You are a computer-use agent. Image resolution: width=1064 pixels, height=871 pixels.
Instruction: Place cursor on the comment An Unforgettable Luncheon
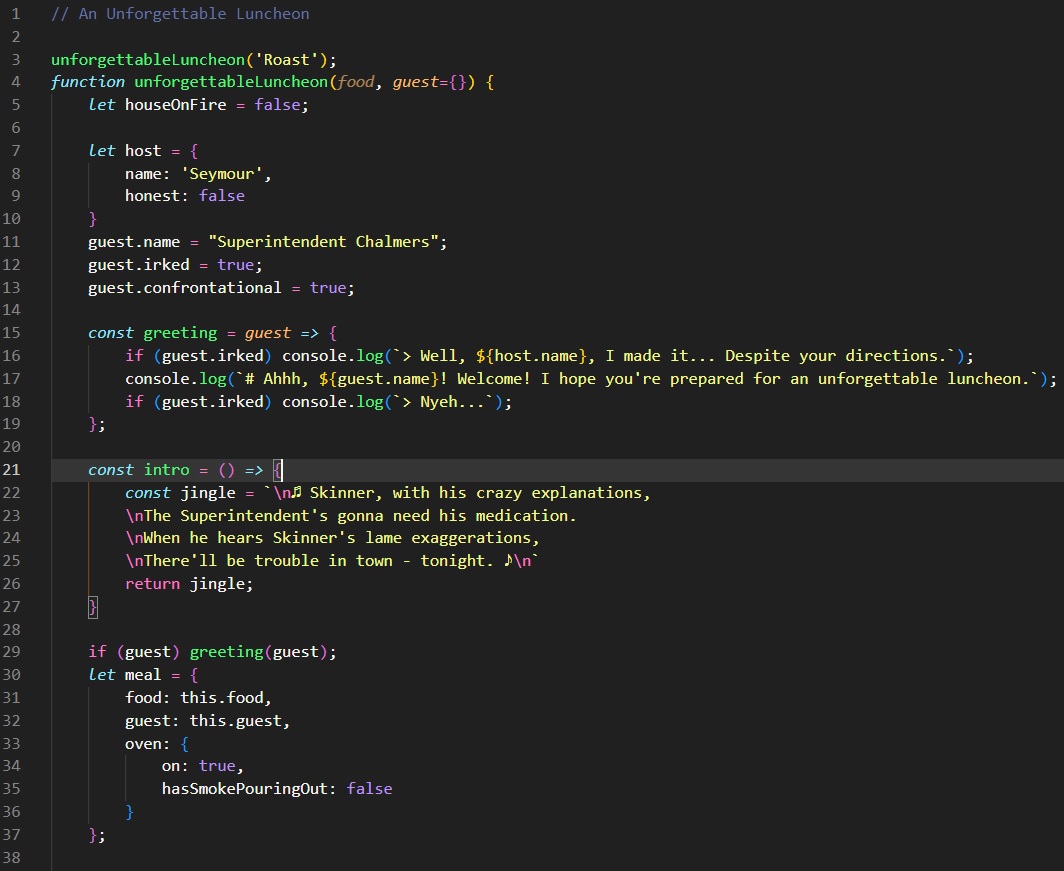coord(180,13)
